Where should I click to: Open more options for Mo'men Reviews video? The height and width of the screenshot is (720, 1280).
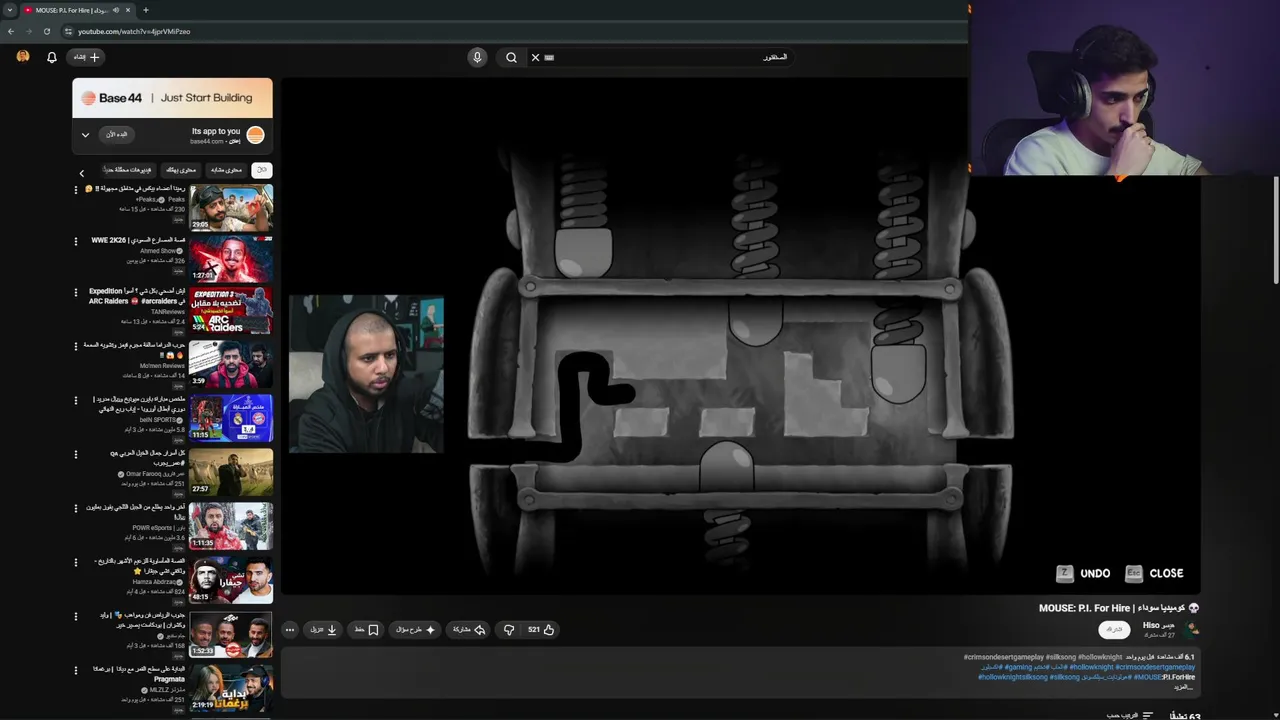[76, 346]
